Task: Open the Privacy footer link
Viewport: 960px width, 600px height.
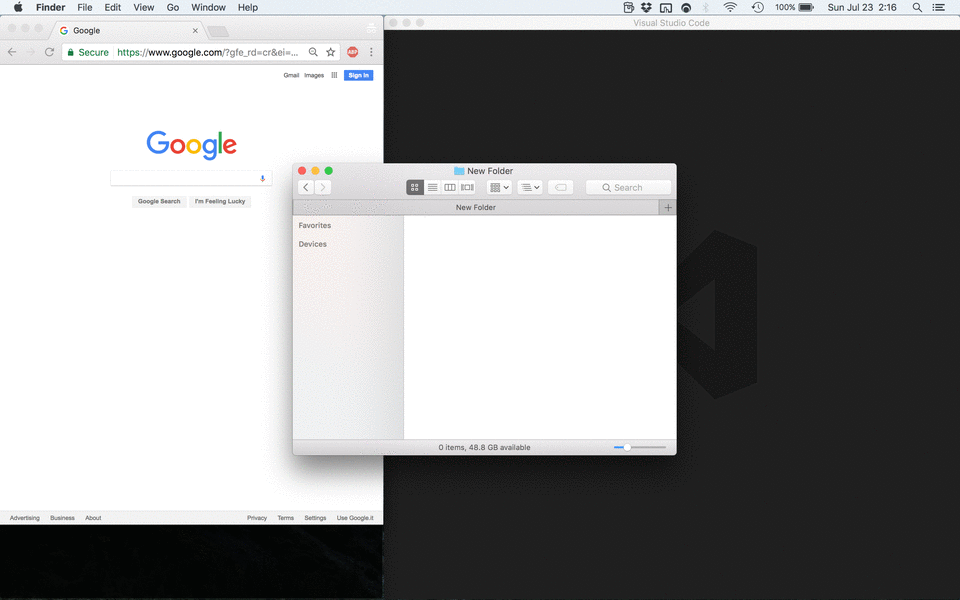Action: (257, 518)
